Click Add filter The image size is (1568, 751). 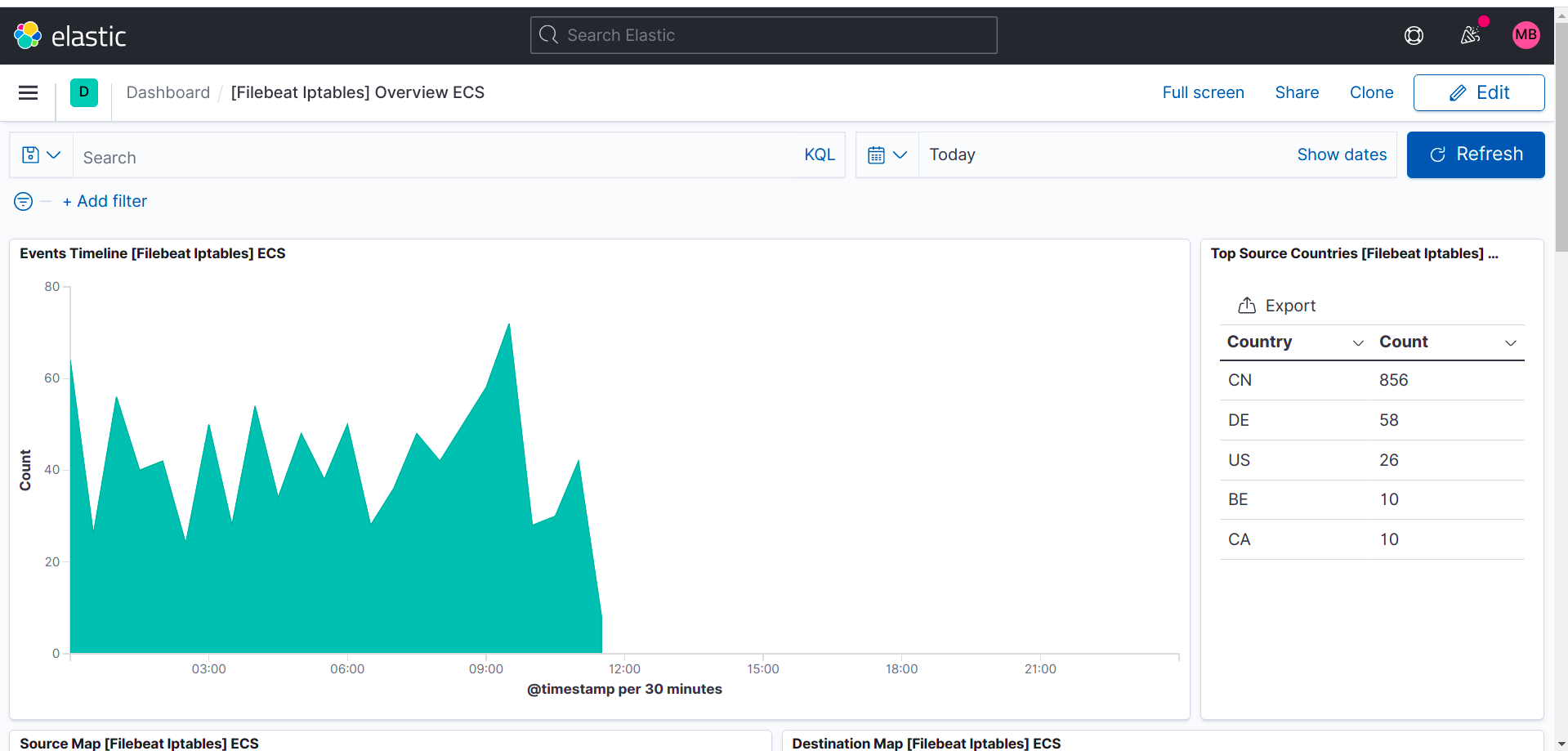105,201
